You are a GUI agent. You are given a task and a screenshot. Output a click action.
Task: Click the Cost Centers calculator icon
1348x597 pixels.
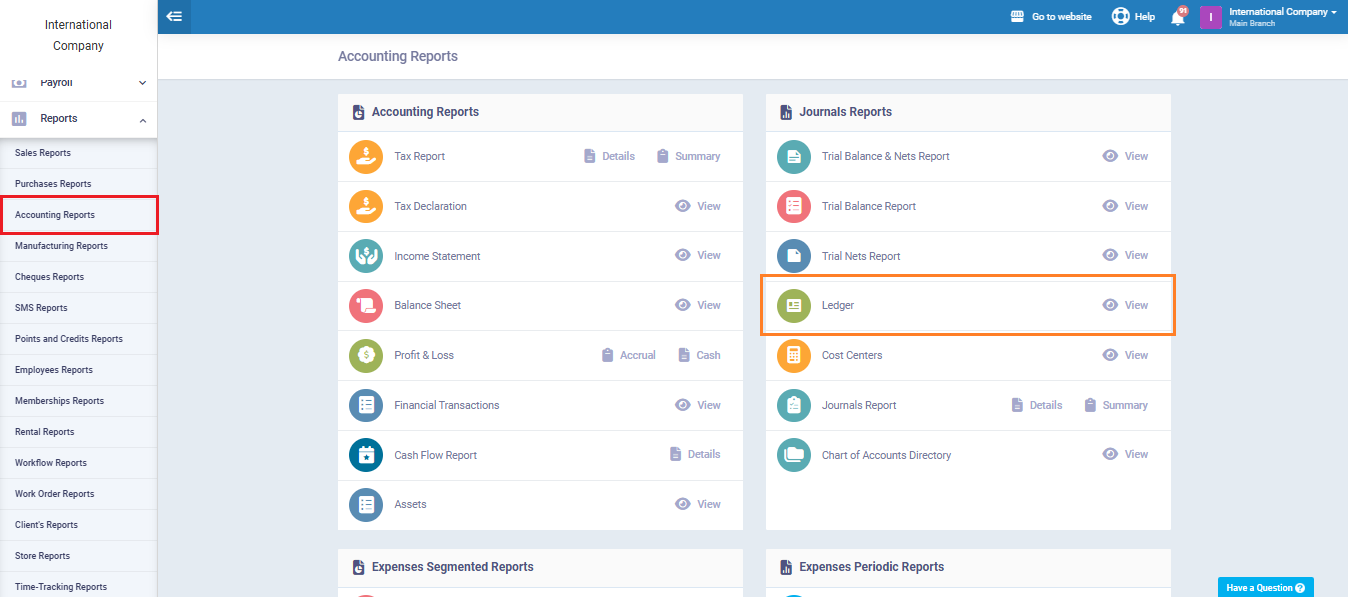click(x=794, y=356)
